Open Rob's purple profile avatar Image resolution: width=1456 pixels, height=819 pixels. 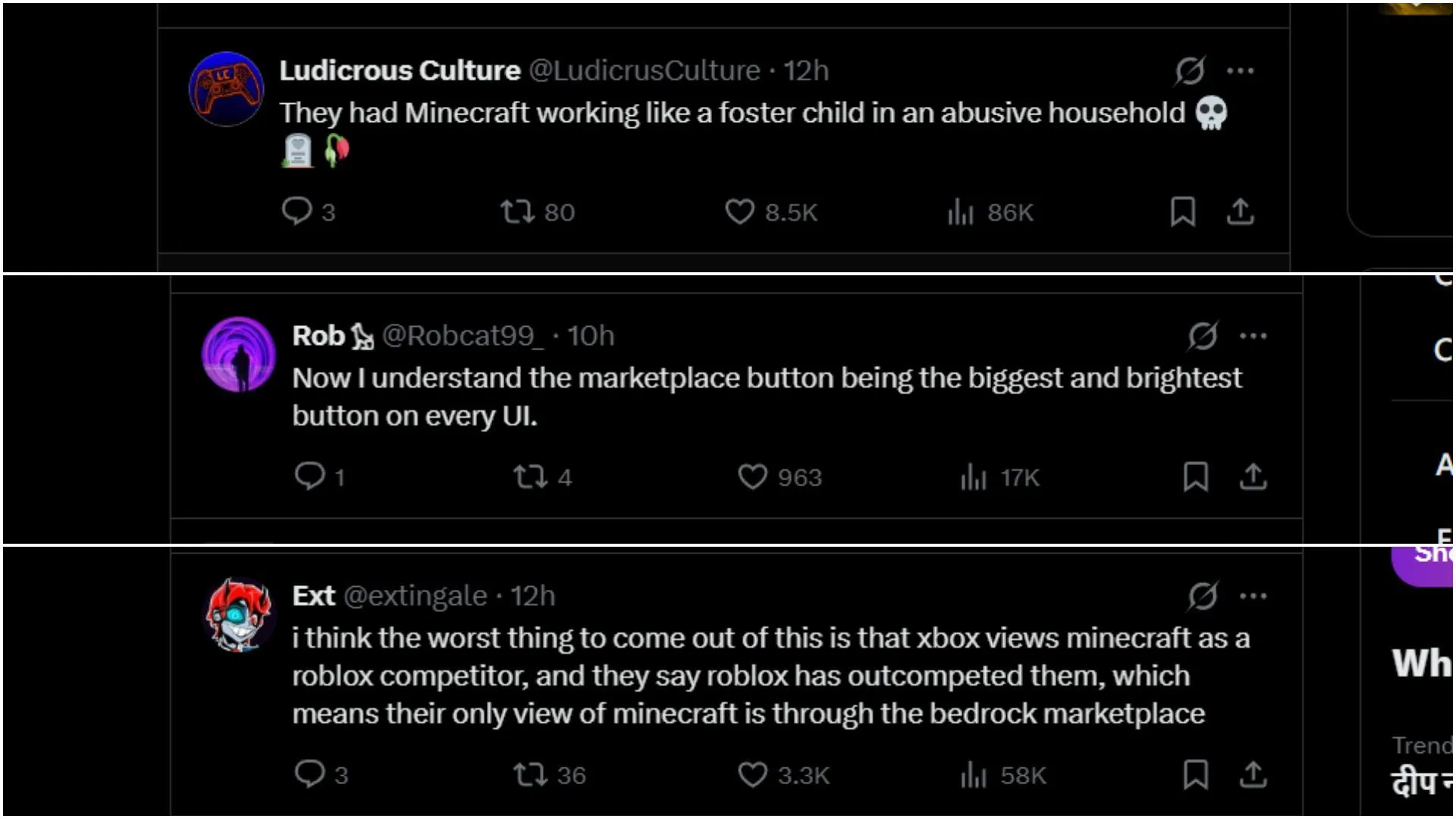click(x=239, y=353)
